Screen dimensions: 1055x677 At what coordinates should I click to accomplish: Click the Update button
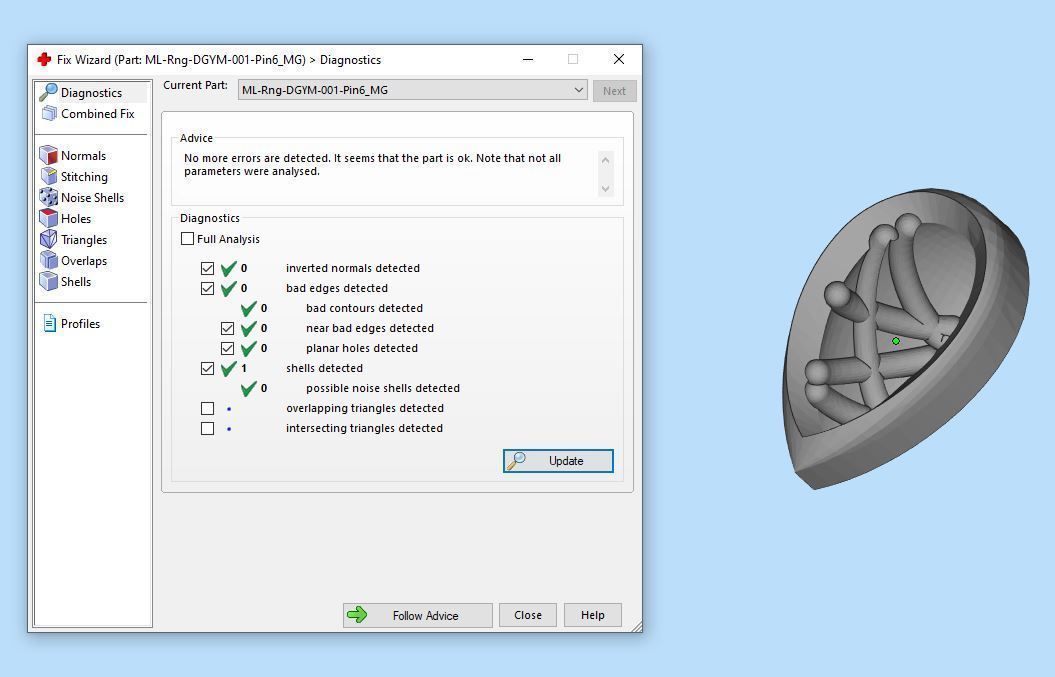[x=558, y=461]
